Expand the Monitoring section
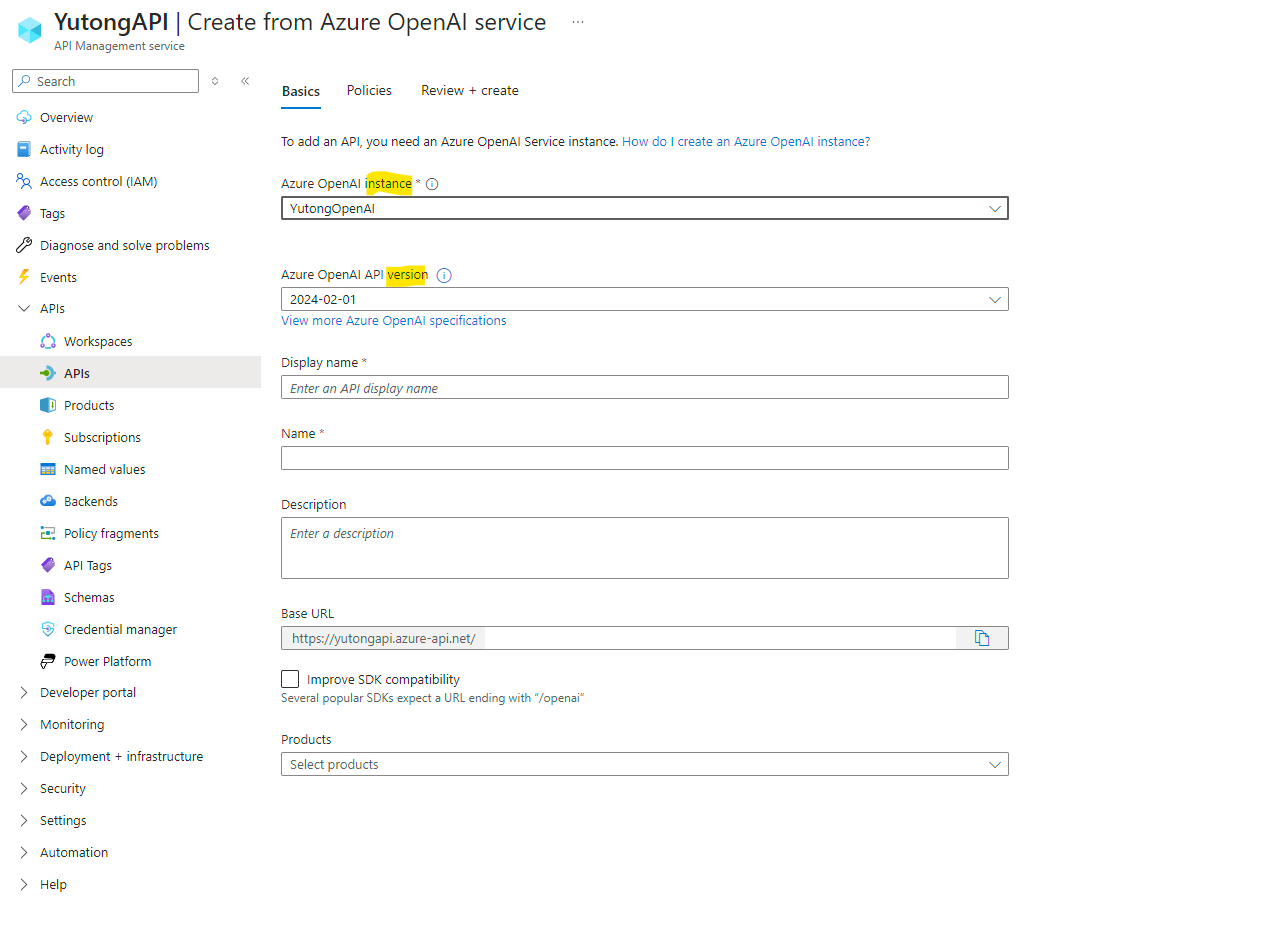This screenshot has height=934, width=1288. pos(24,724)
